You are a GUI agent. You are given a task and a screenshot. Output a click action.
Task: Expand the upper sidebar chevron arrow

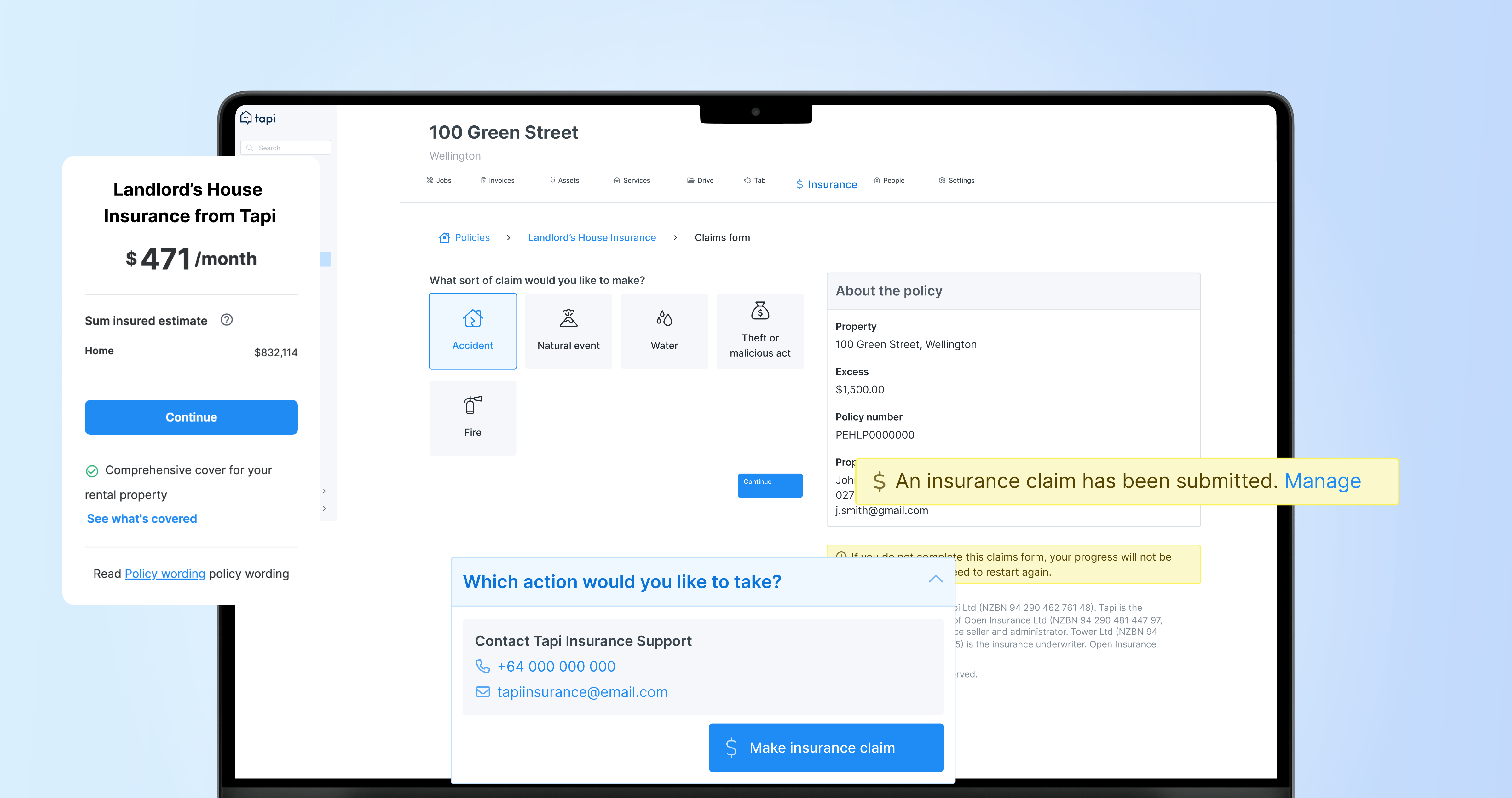(x=324, y=491)
